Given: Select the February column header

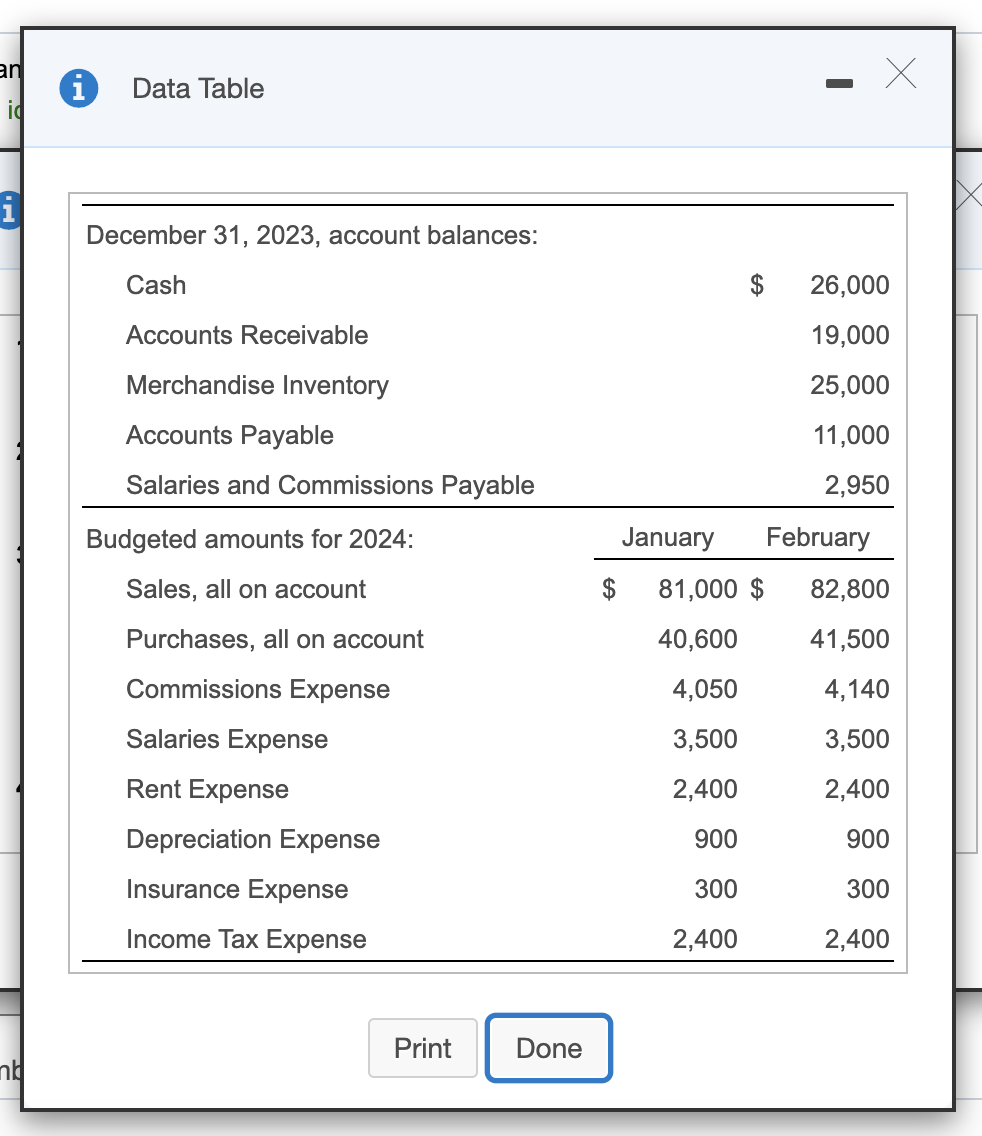Looking at the screenshot, I should coord(818,538).
